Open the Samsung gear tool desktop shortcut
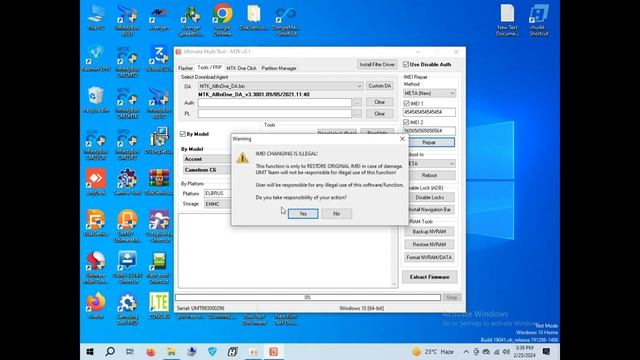The width and height of the screenshot is (640, 360). pyautogui.click(x=127, y=308)
